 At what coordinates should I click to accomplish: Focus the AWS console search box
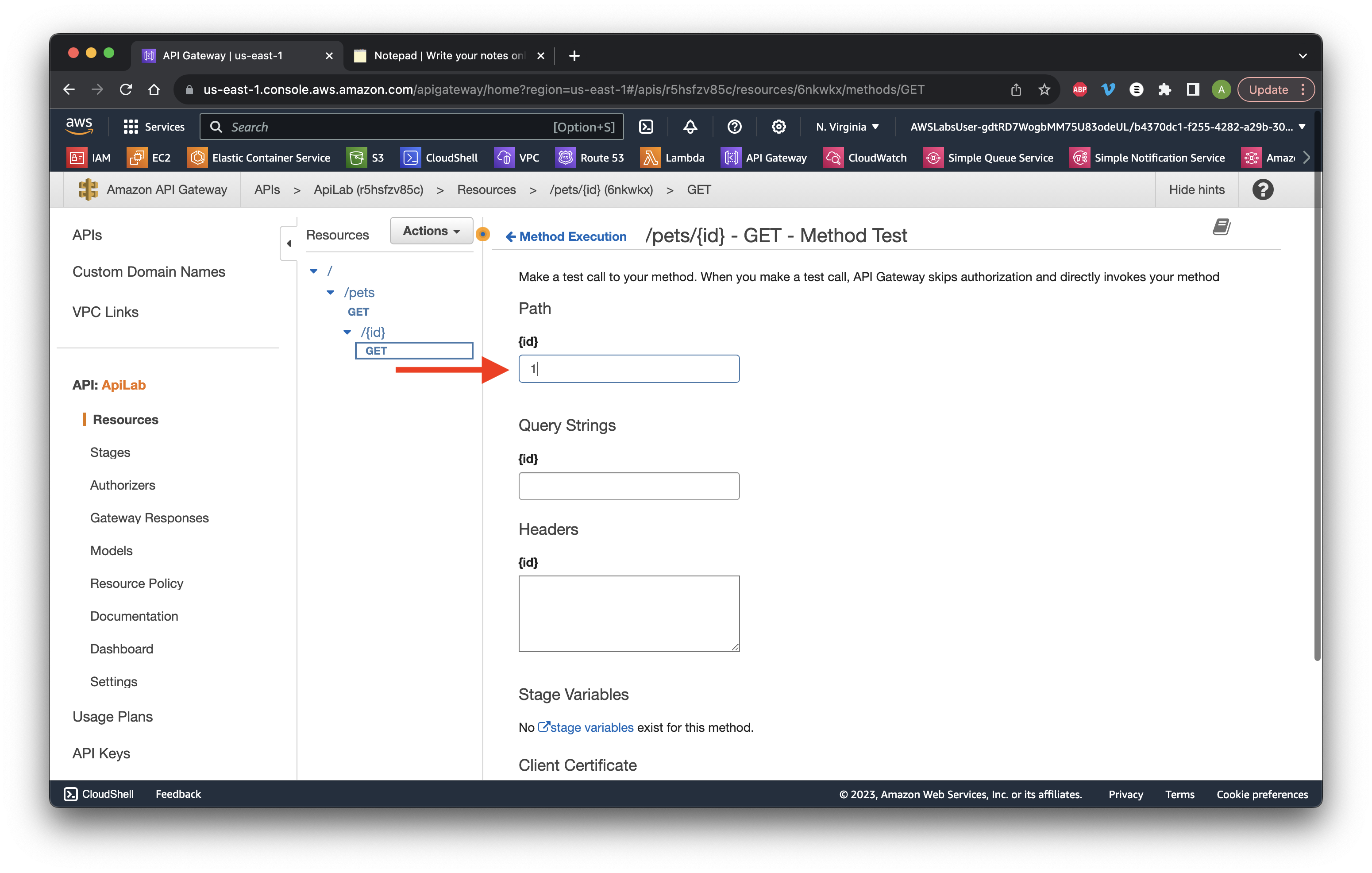click(412, 127)
